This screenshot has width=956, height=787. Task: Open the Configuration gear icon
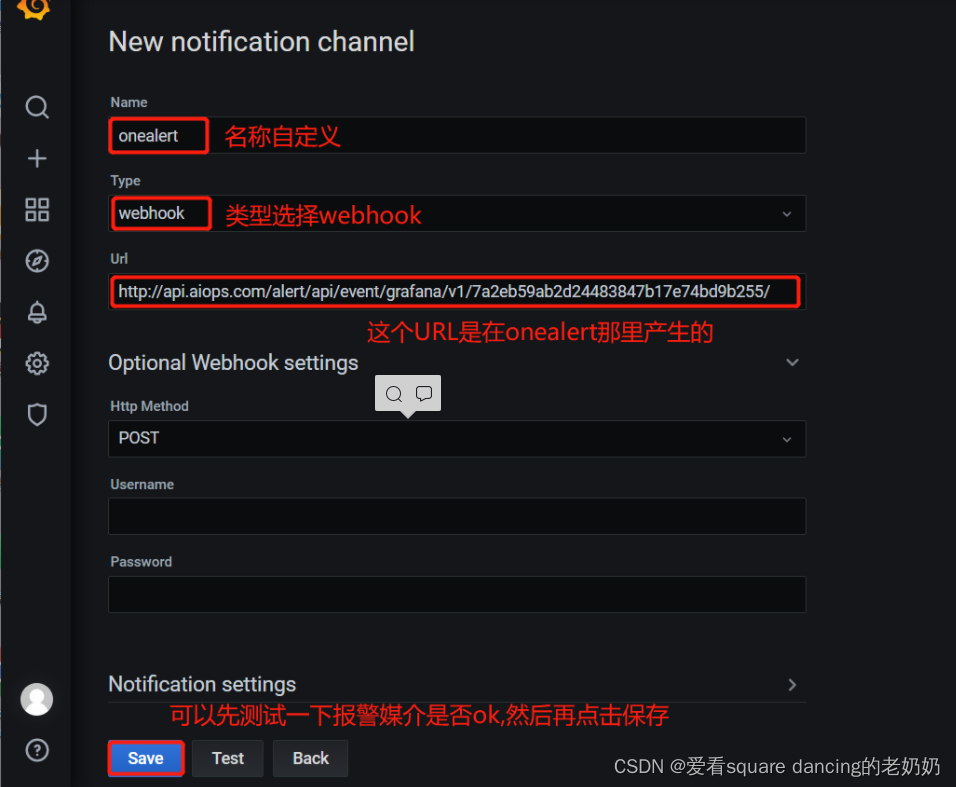[x=37, y=363]
